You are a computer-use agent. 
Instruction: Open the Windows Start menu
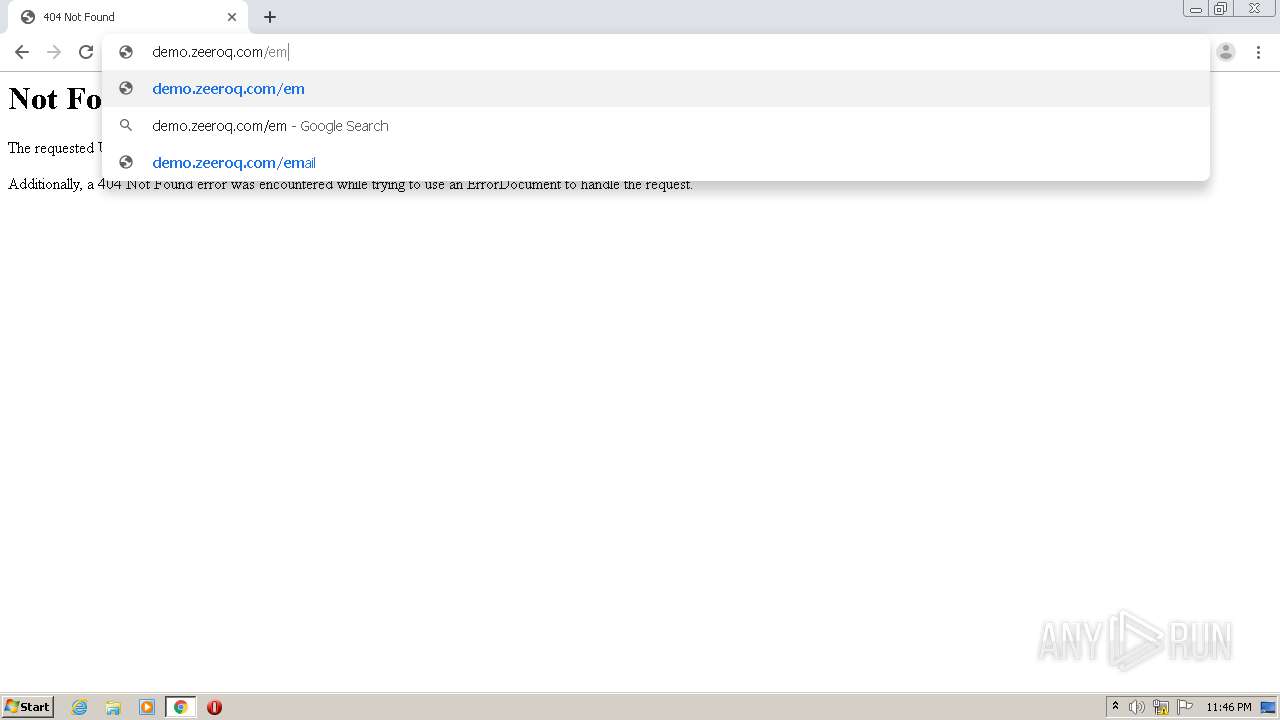(27, 707)
